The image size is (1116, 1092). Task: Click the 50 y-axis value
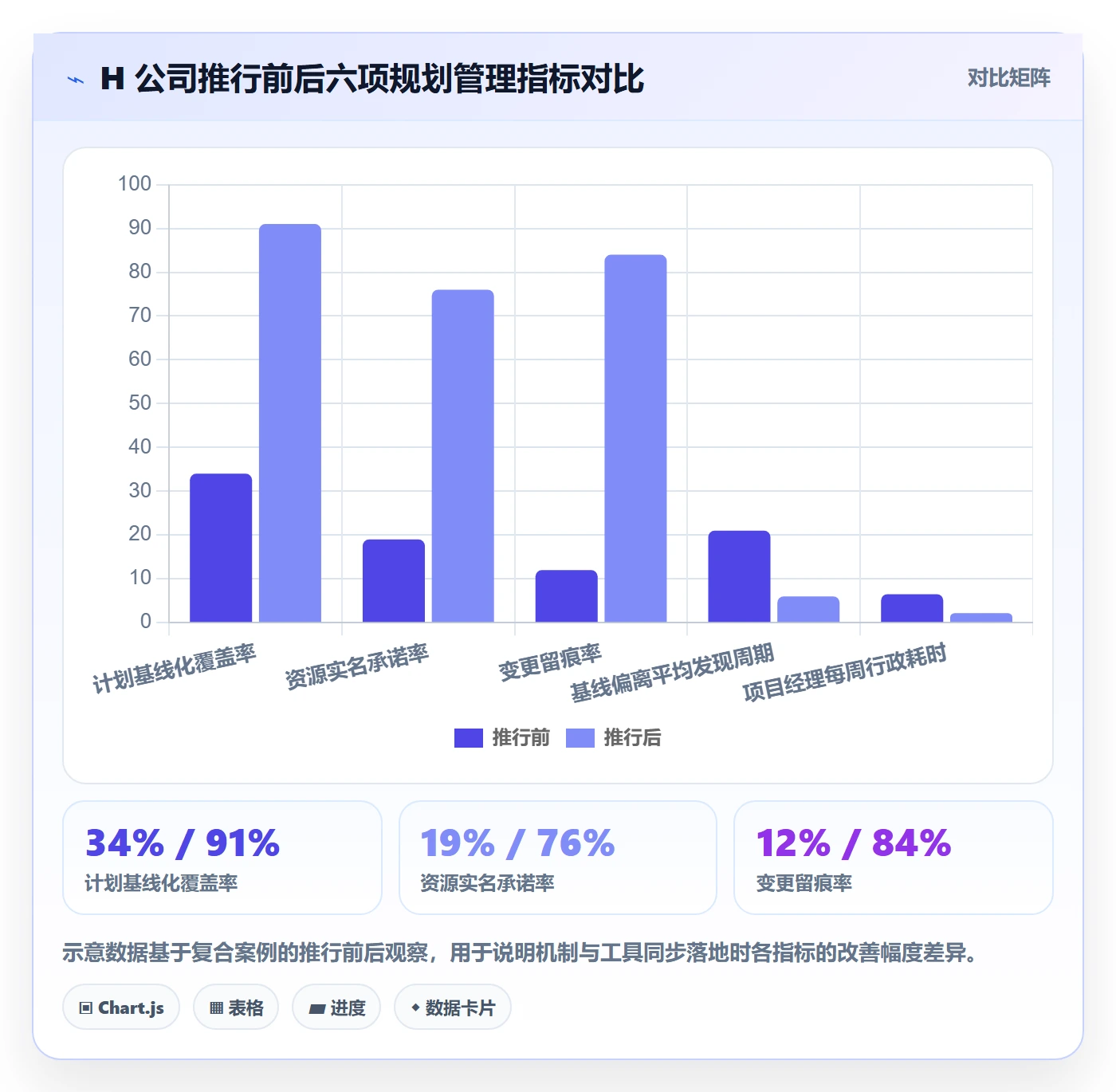(140, 403)
